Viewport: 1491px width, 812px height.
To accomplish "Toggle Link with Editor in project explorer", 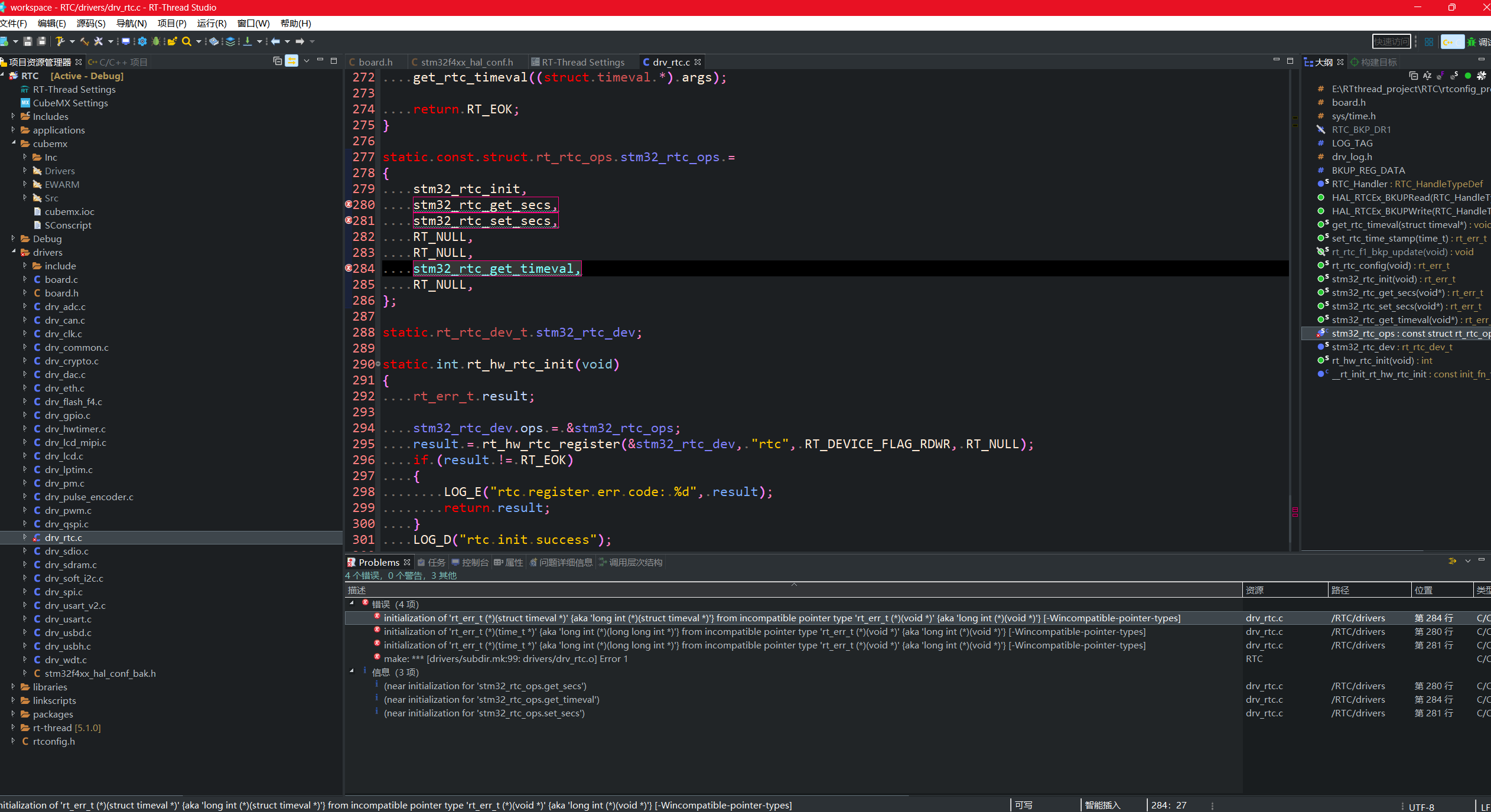I will pos(292,61).
